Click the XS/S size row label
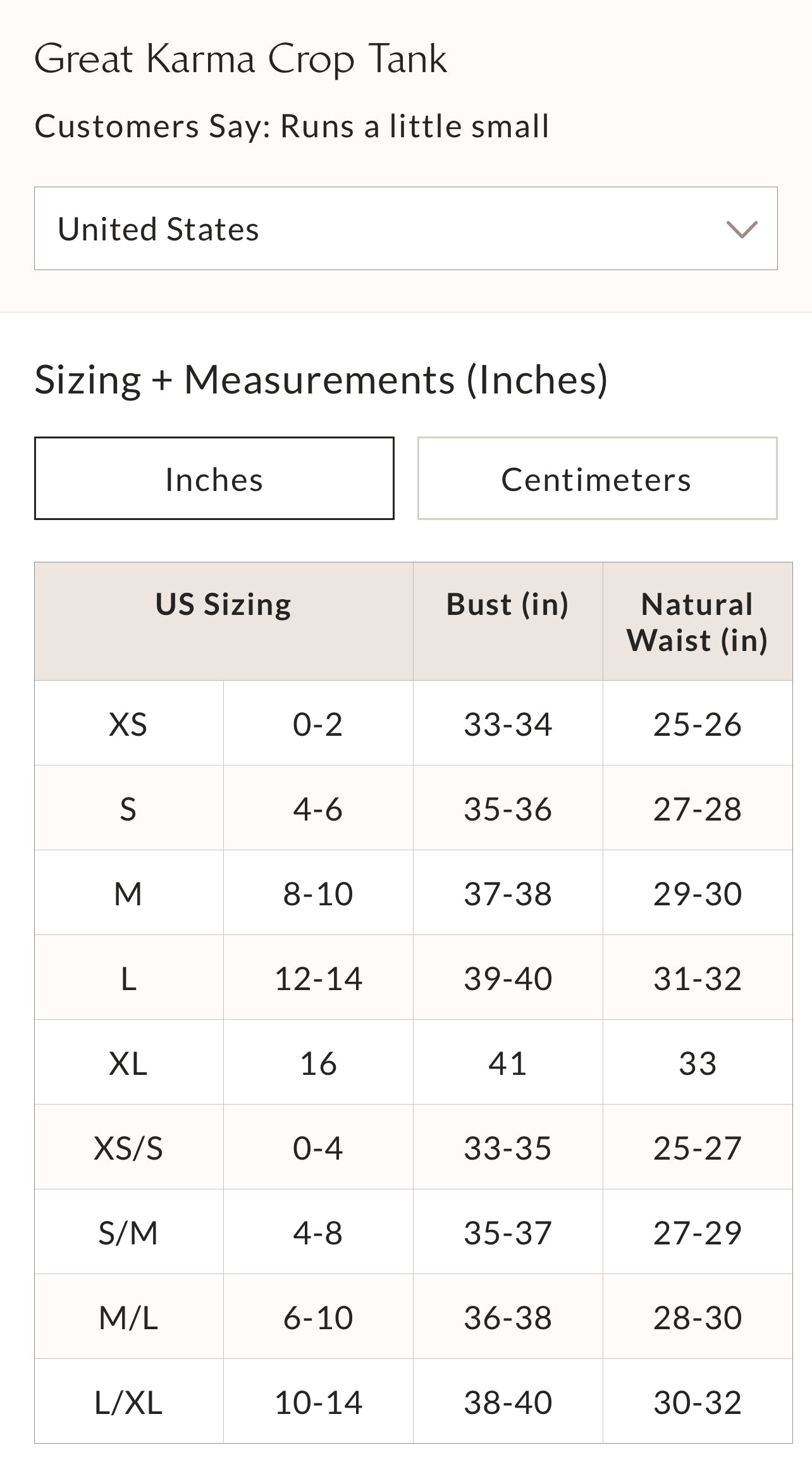 tap(128, 1148)
